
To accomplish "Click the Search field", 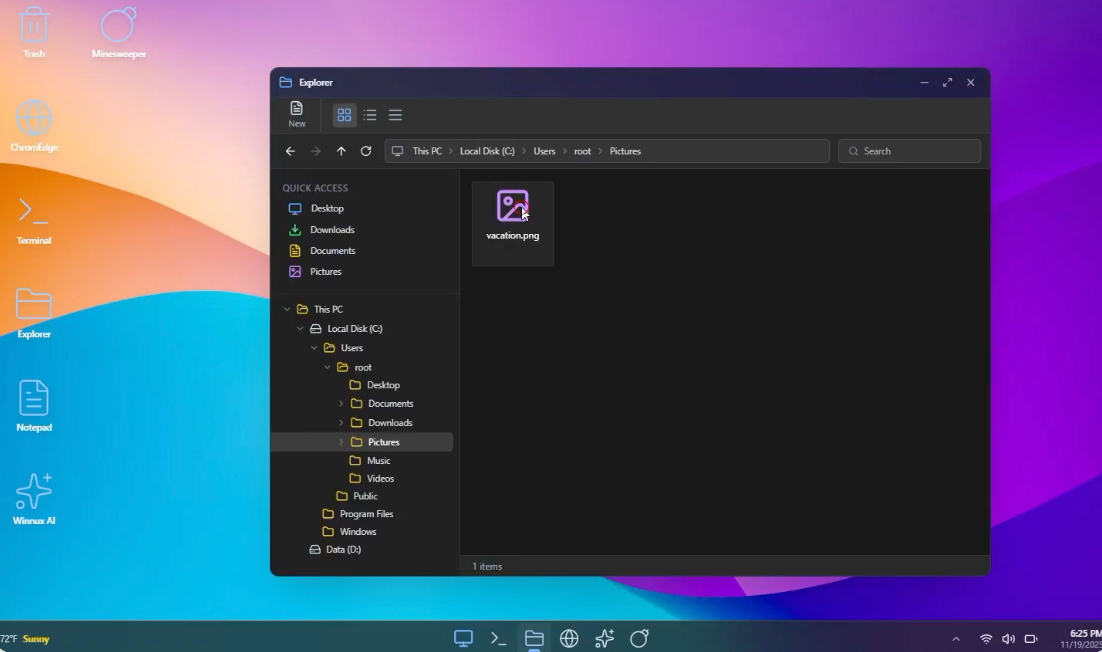I will point(909,151).
